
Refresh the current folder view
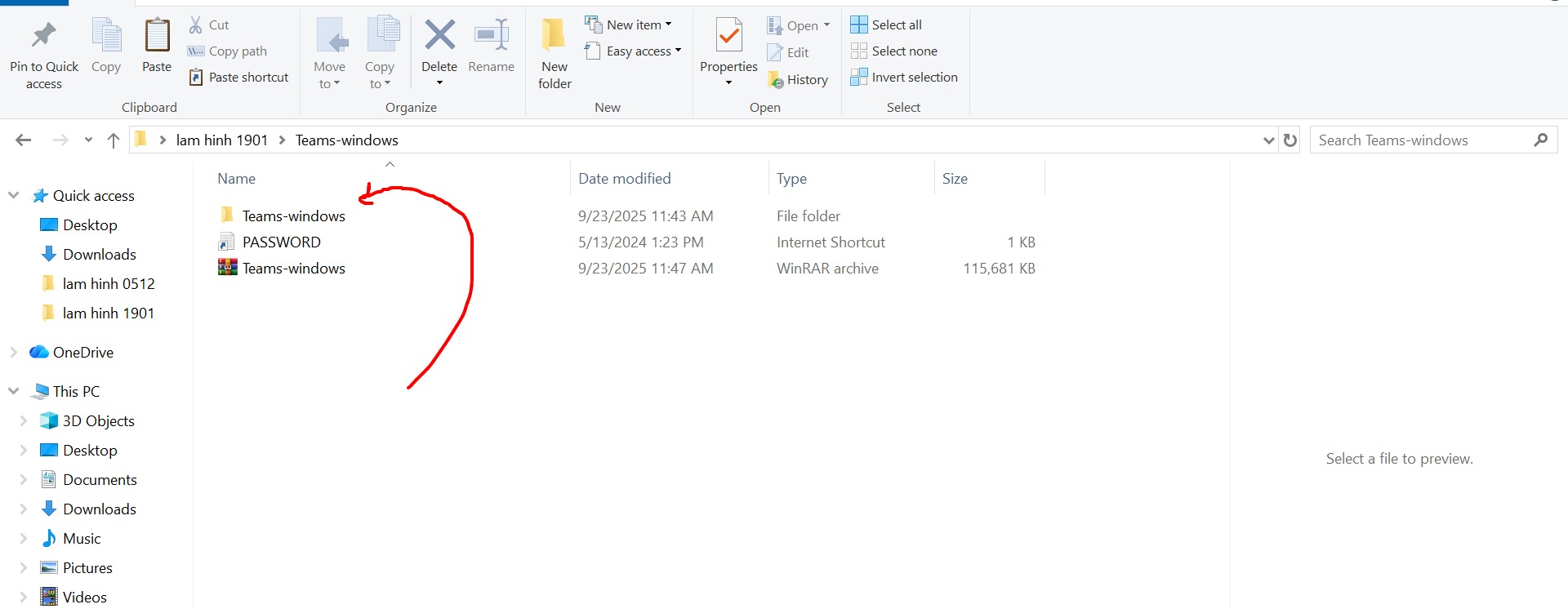[1290, 140]
